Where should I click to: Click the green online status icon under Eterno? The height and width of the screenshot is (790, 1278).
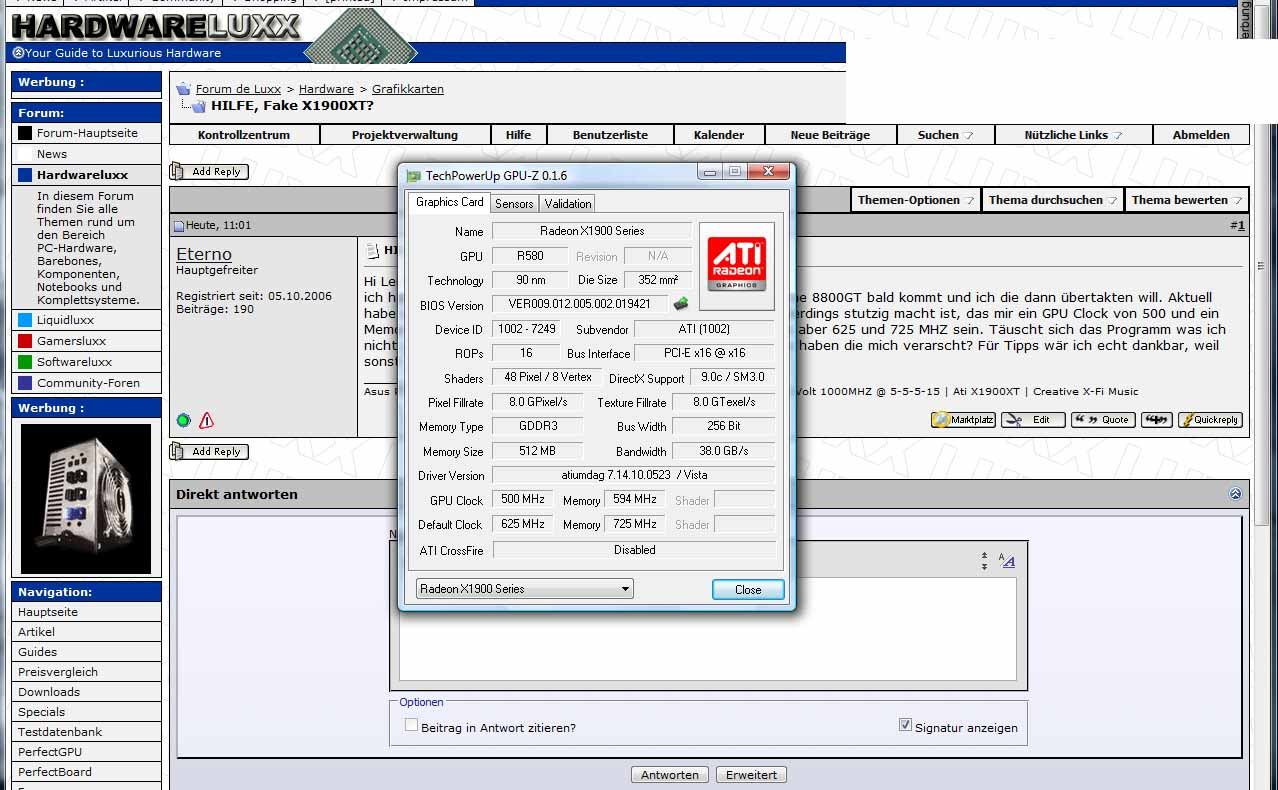[x=183, y=420]
